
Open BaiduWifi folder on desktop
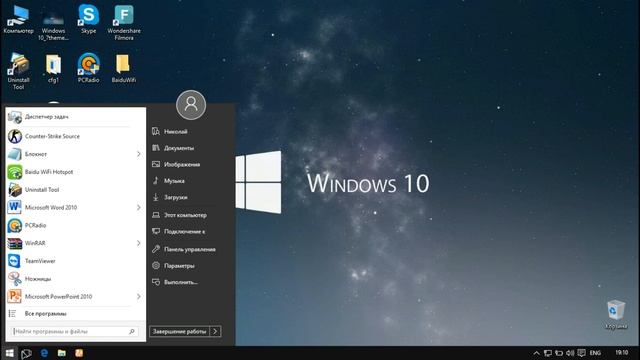click(x=124, y=68)
